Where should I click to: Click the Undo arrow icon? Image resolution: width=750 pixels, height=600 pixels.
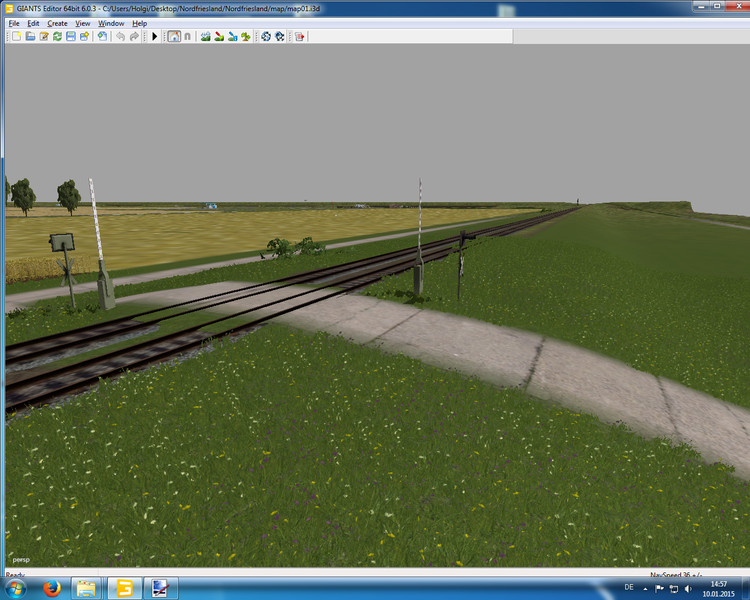point(120,36)
